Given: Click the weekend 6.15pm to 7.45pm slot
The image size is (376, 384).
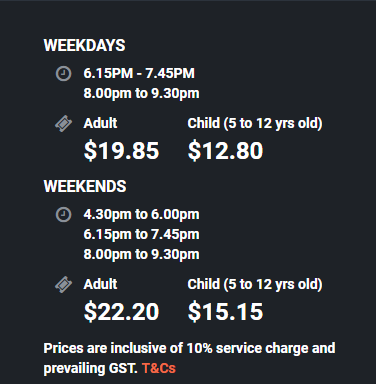Looking at the screenshot, I should [141, 235].
